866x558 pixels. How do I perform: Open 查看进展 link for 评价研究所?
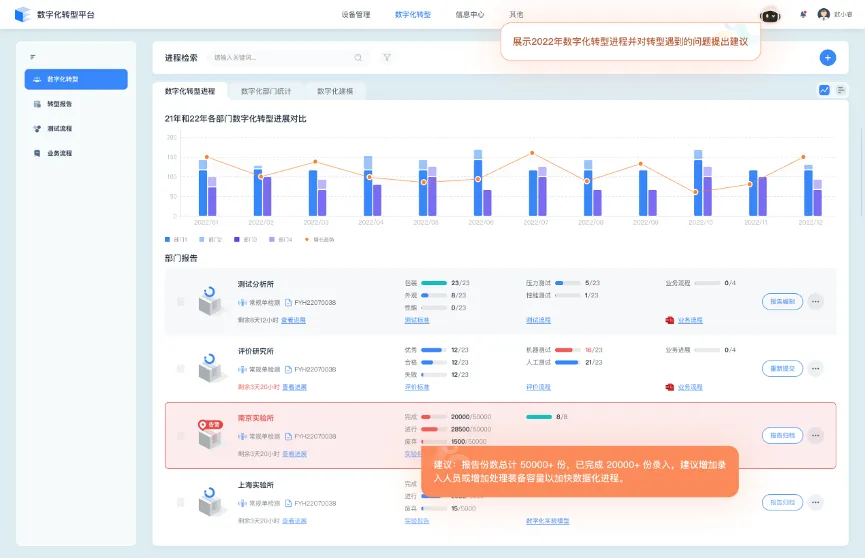coord(294,387)
